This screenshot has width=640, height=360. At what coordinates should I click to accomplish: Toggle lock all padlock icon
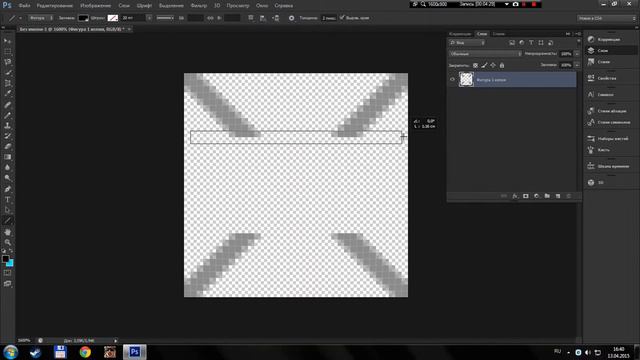(x=502, y=65)
